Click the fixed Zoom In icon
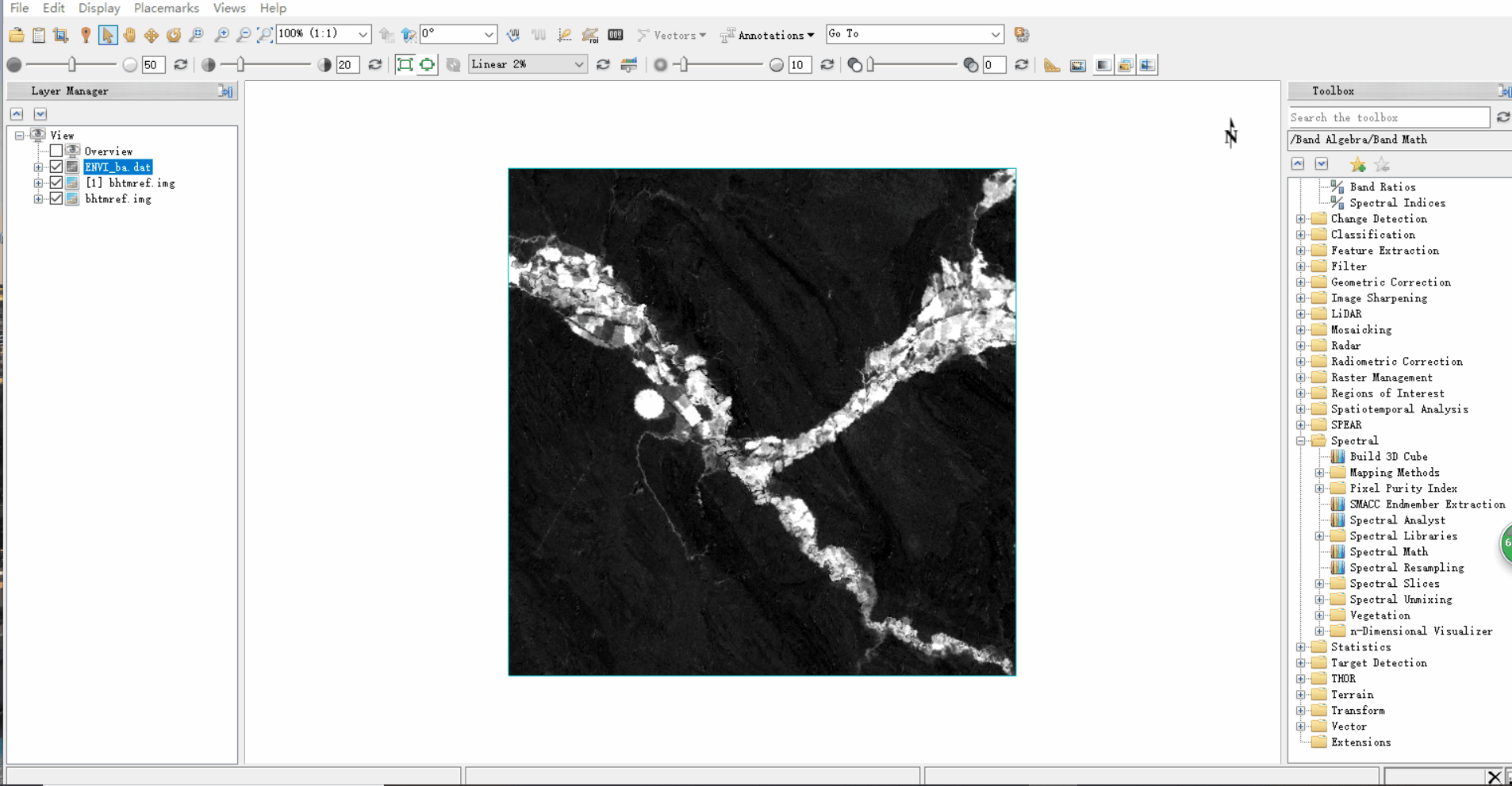This screenshot has height=786, width=1512. (221, 35)
